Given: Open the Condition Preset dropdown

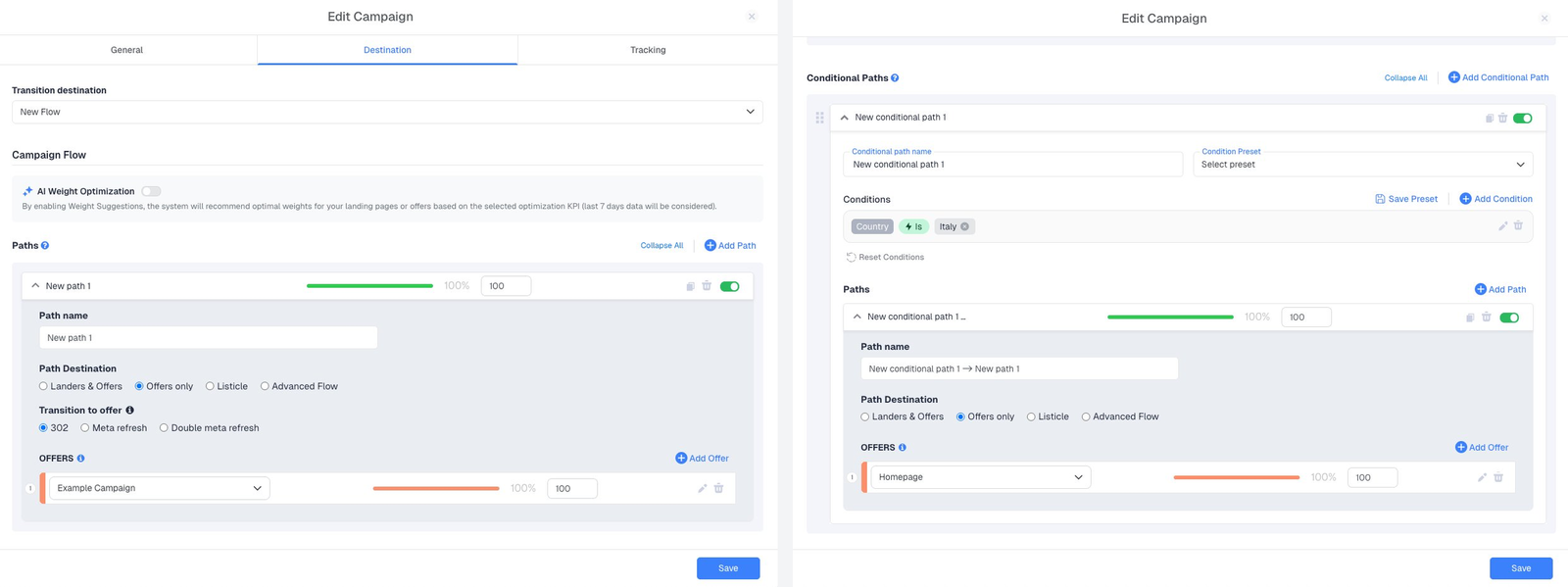Looking at the screenshot, I should [x=1362, y=165].
